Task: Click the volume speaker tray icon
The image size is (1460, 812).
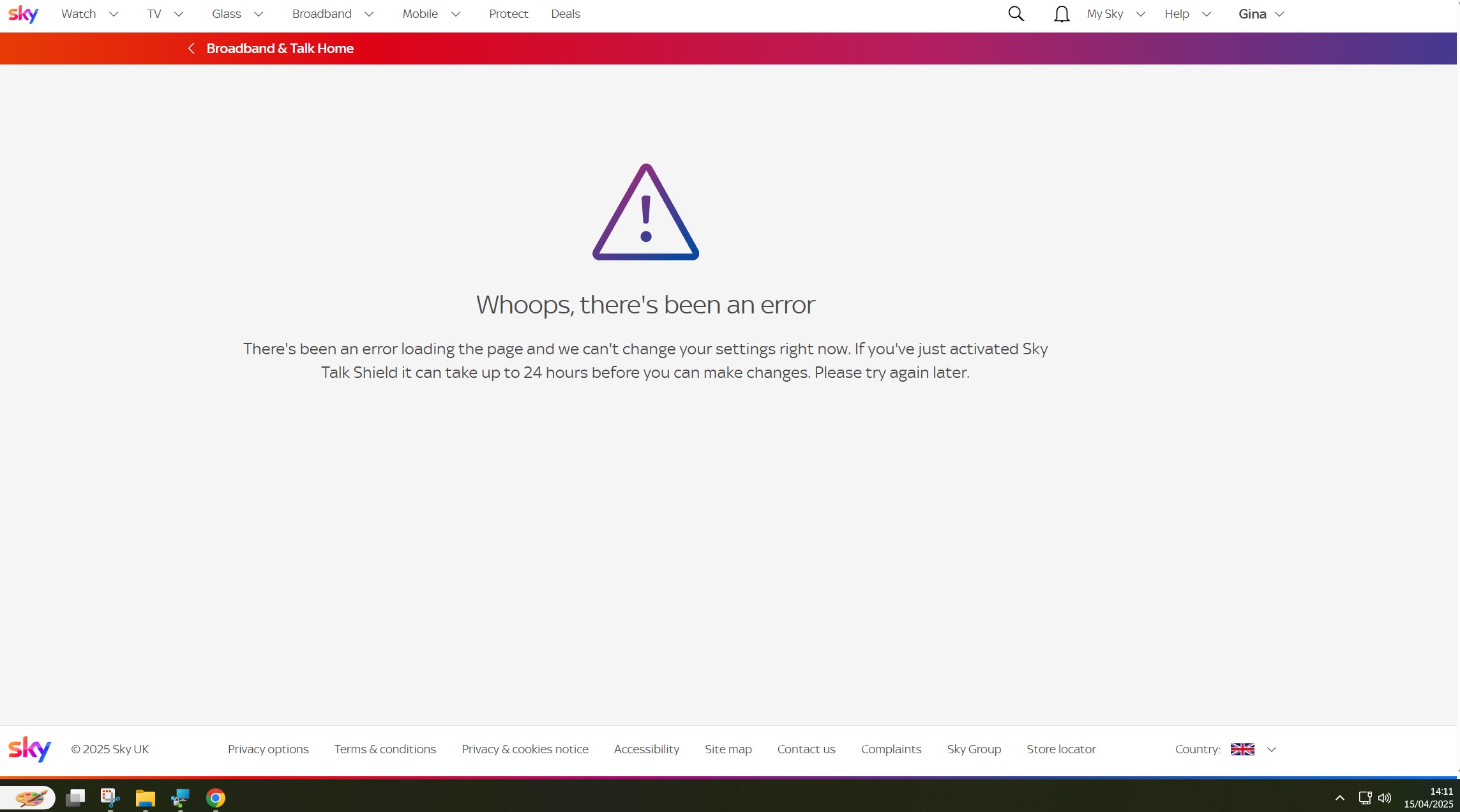Action: coord(1384,798)
